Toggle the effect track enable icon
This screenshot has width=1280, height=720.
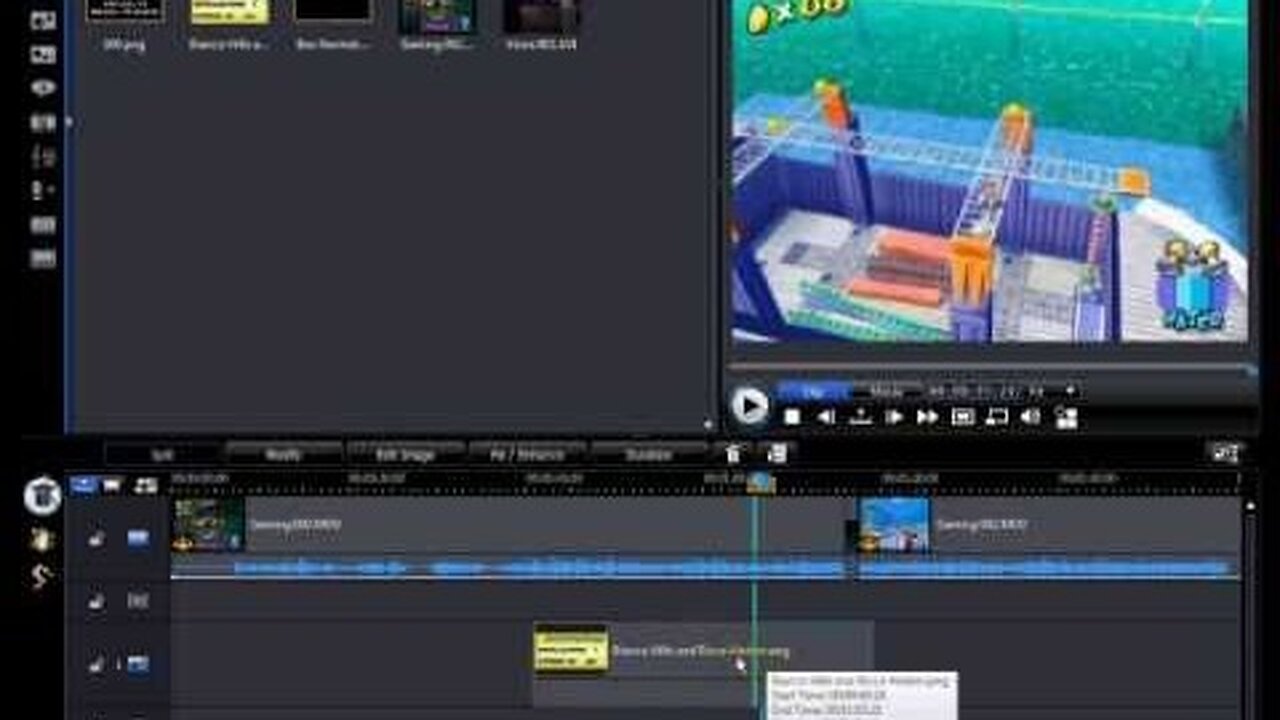pos(138,601)
